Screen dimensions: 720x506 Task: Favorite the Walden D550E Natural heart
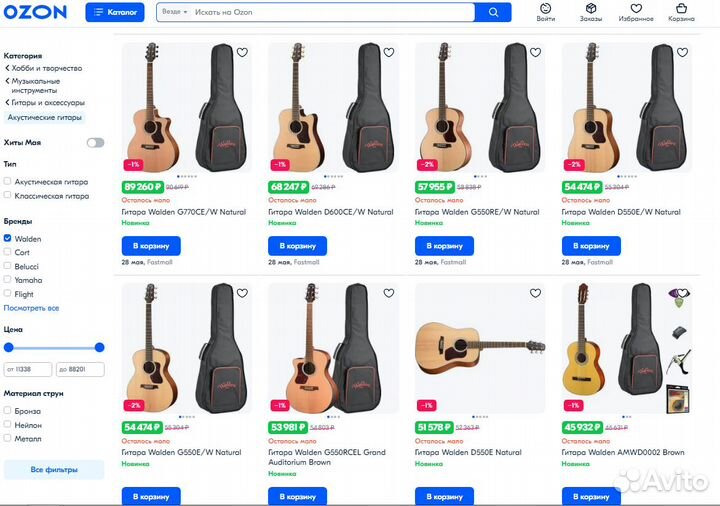click(535, 293)
